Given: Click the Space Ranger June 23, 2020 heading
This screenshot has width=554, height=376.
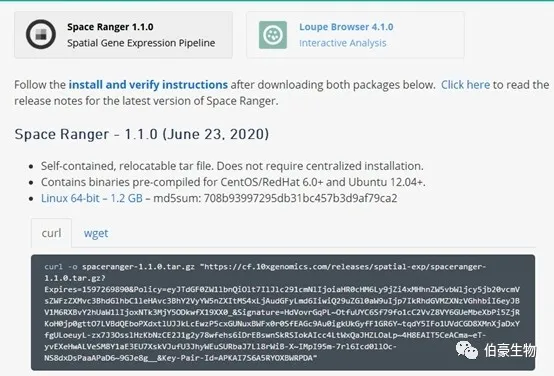Looking at the screenshot, I should (142, 134).
